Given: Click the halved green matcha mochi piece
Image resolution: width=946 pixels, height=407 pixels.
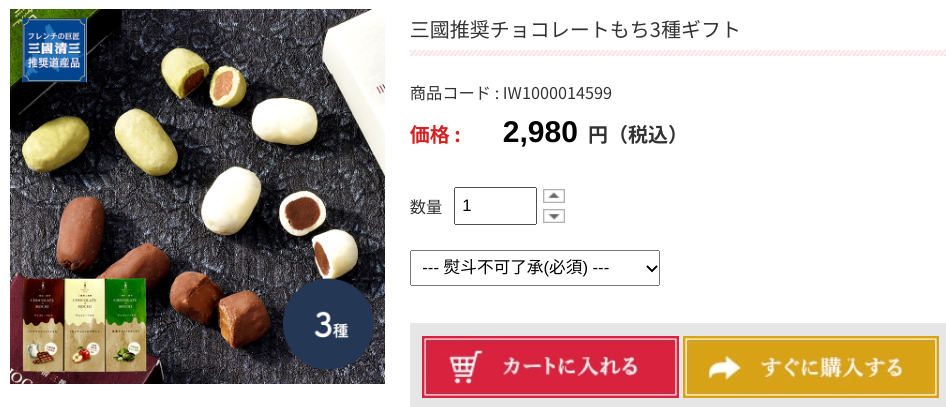Looking at the screenshot, I should pos(227,87).
